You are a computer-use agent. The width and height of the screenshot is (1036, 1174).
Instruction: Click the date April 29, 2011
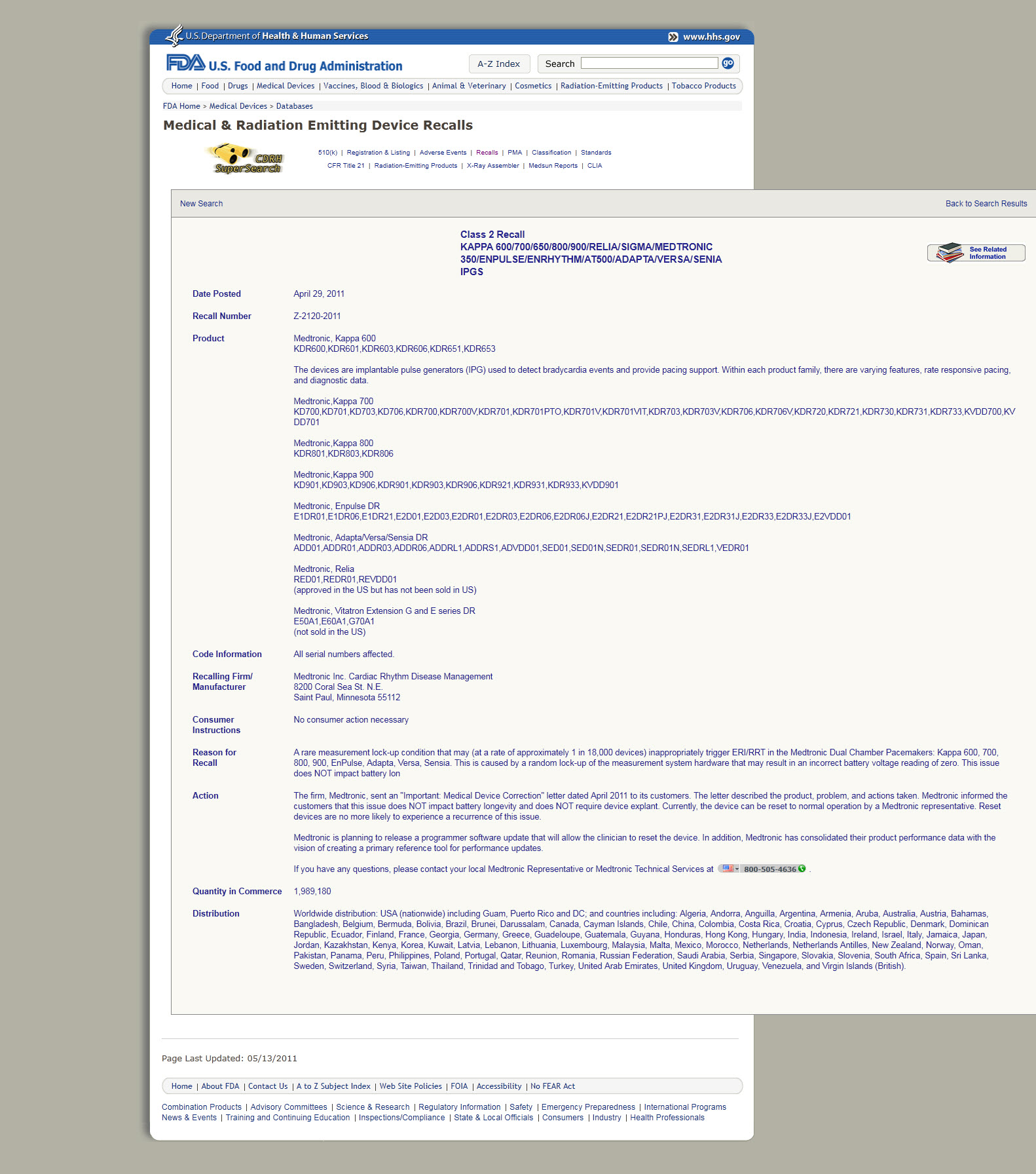pyautogui.click(x=319, y=294)
